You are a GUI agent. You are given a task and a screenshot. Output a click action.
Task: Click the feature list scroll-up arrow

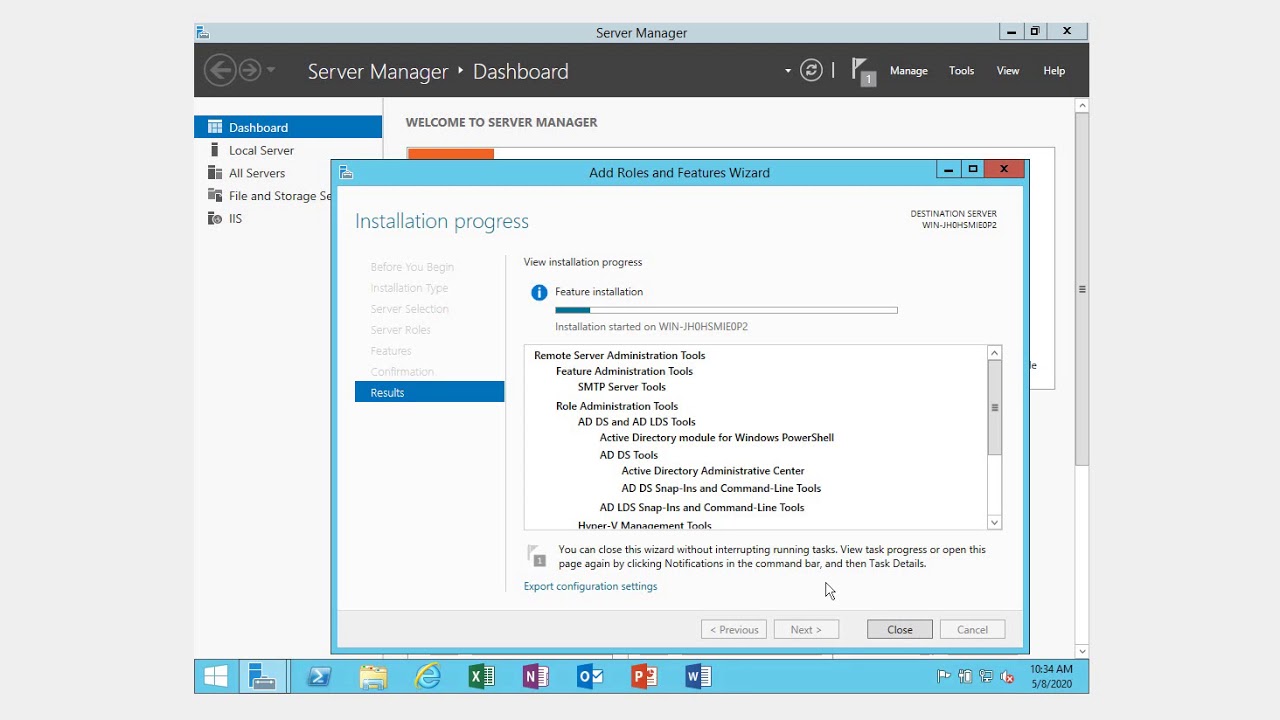[994, 353]
